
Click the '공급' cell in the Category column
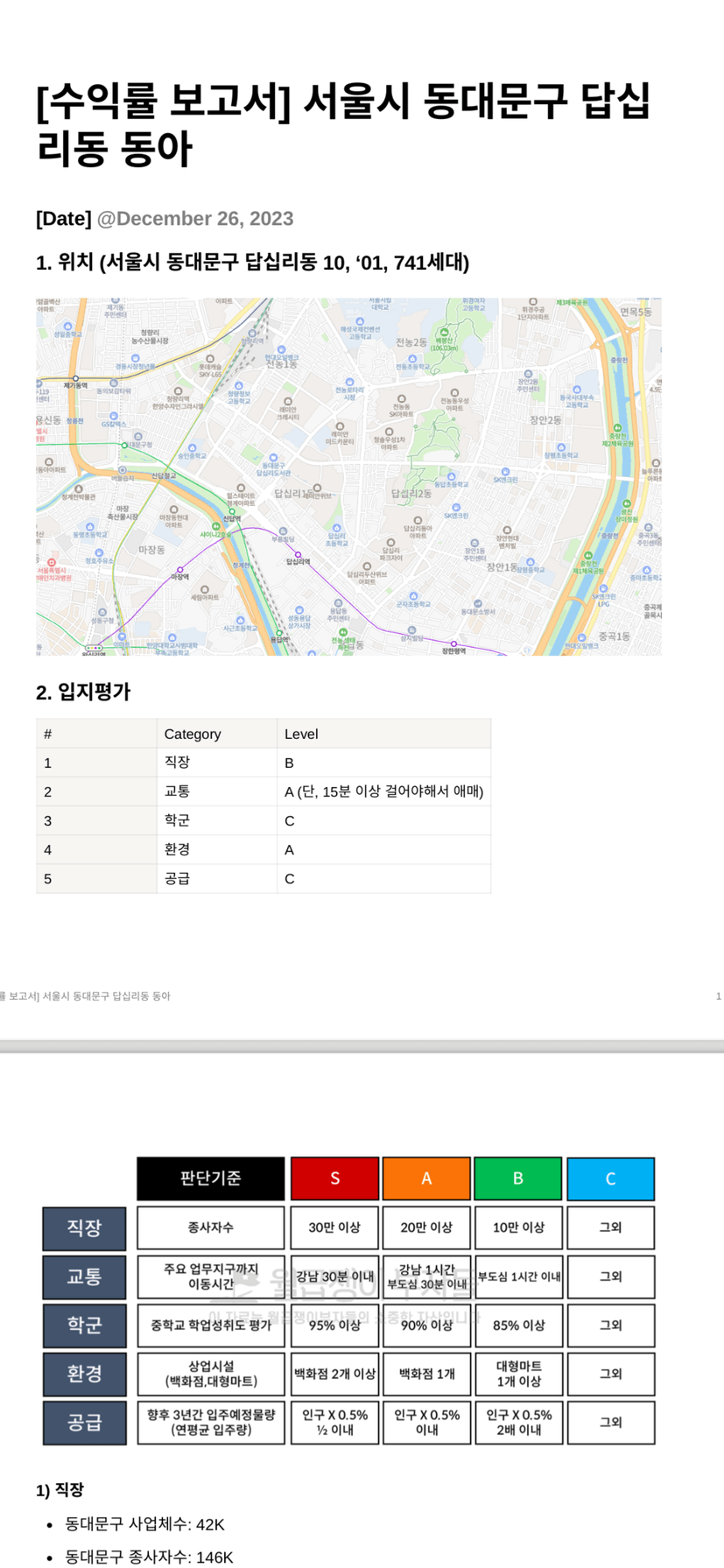(x=217, y=878)
